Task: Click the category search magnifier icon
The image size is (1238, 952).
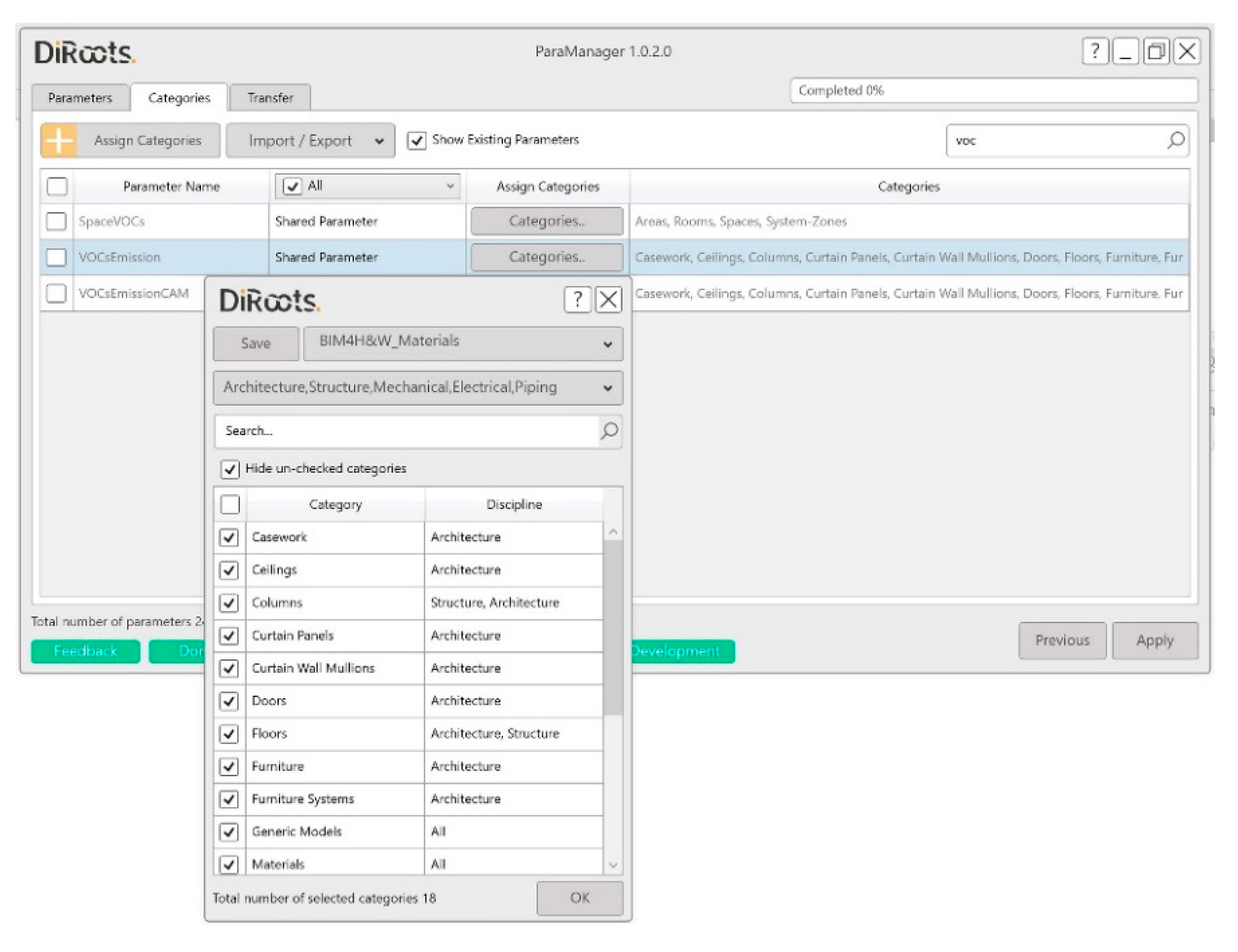Action: click(x=609, y=430)
